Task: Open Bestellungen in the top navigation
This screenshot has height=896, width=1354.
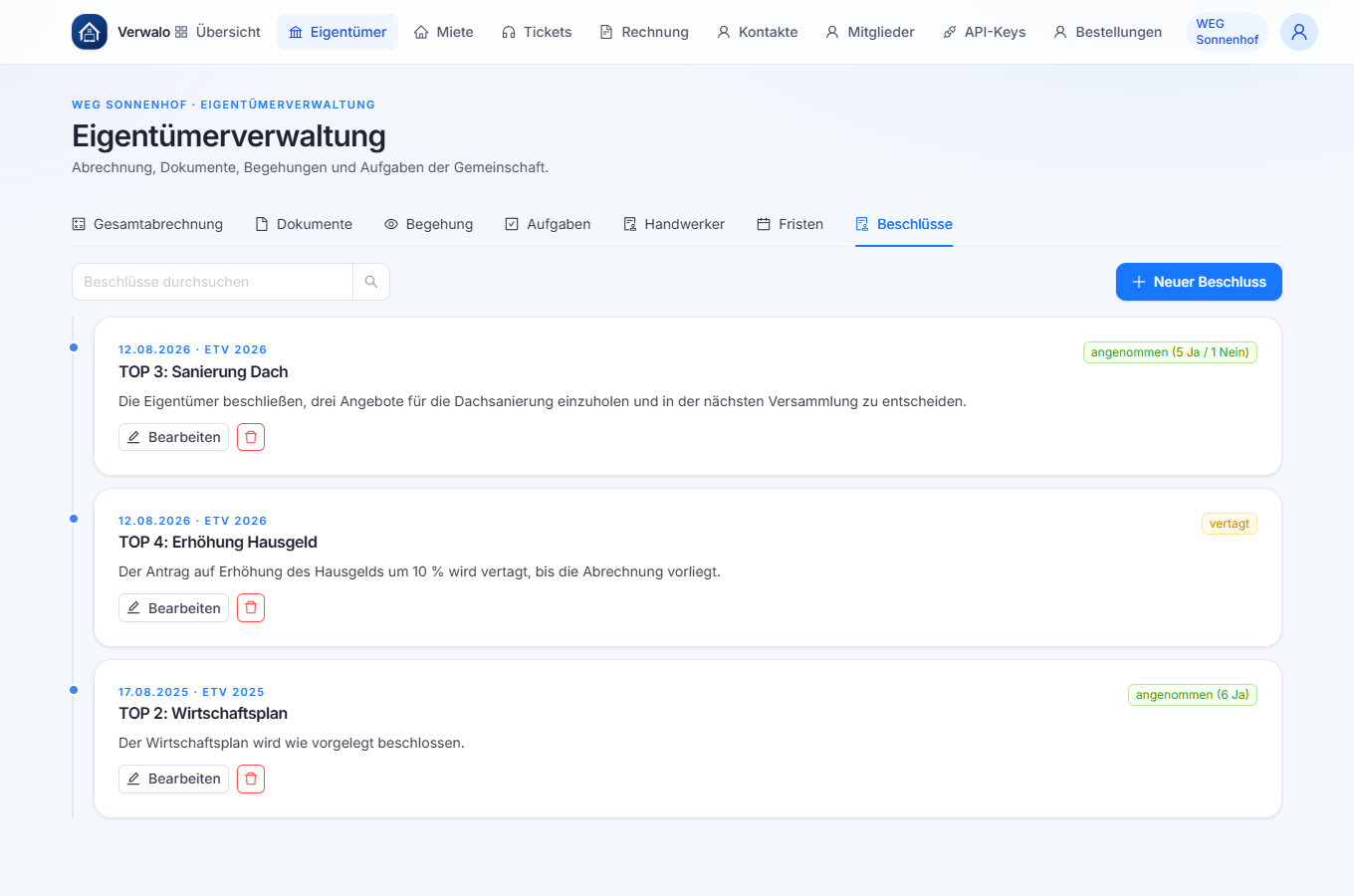Action: pyautogui.click(x=1108, y=32)
